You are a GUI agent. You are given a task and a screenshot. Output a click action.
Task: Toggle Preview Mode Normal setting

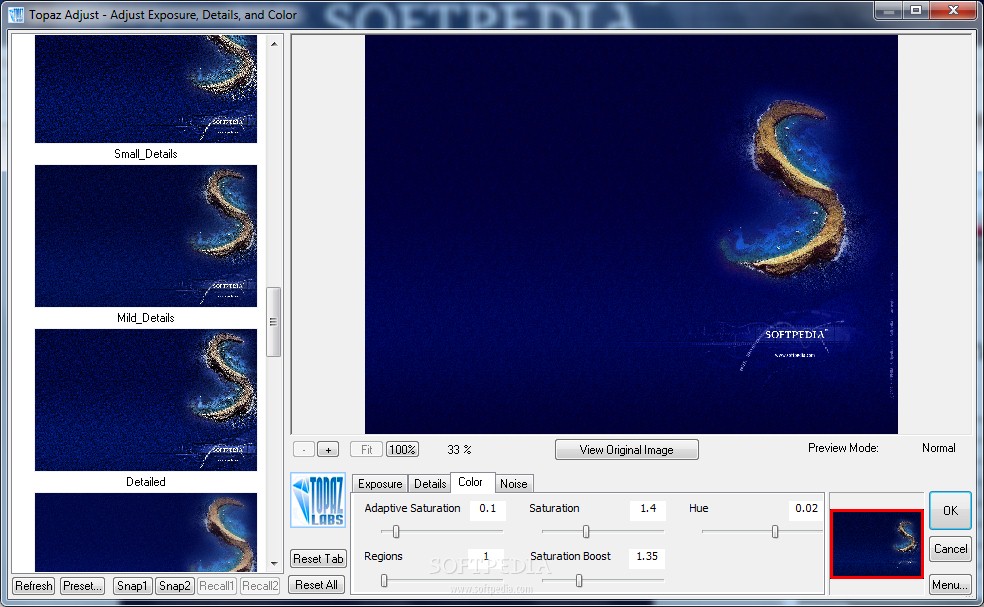[x=938, y=448]
